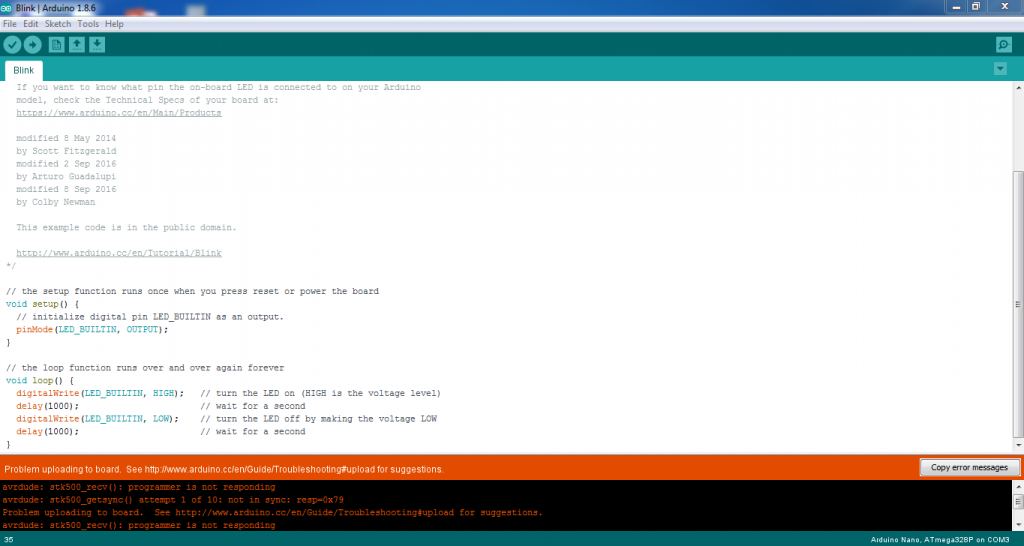This screenshot has width=1024, height=546.
Task: Click the 'If you want to know what pin' comment line
Action: [x=218, y=88]
